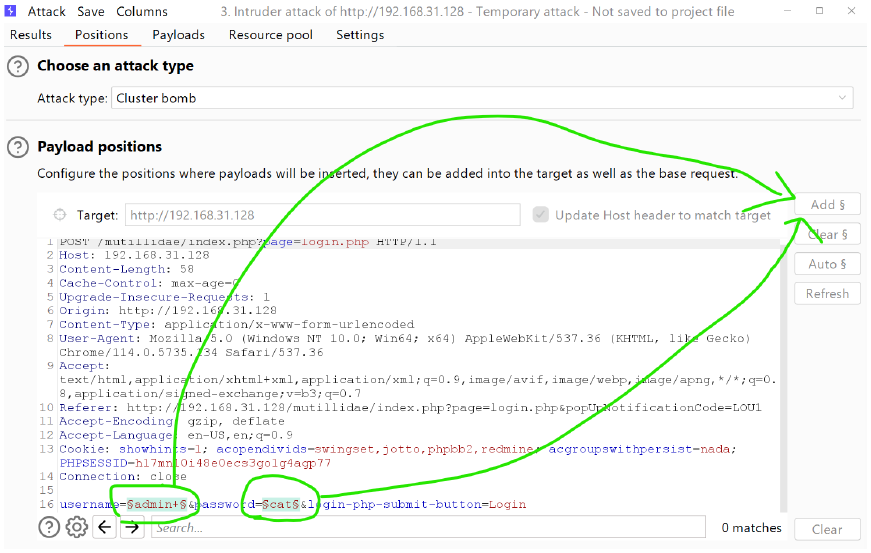Viewport: 871px width, 553px height.
Task: Select the Positions tab
Action: 102,35
